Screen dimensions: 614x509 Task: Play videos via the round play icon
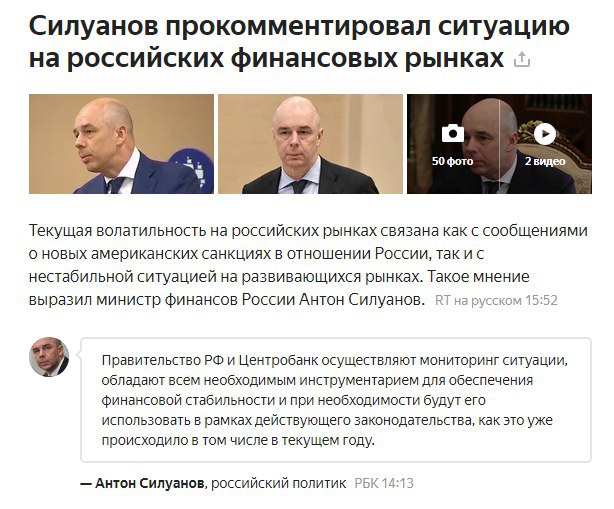point(545,134)
